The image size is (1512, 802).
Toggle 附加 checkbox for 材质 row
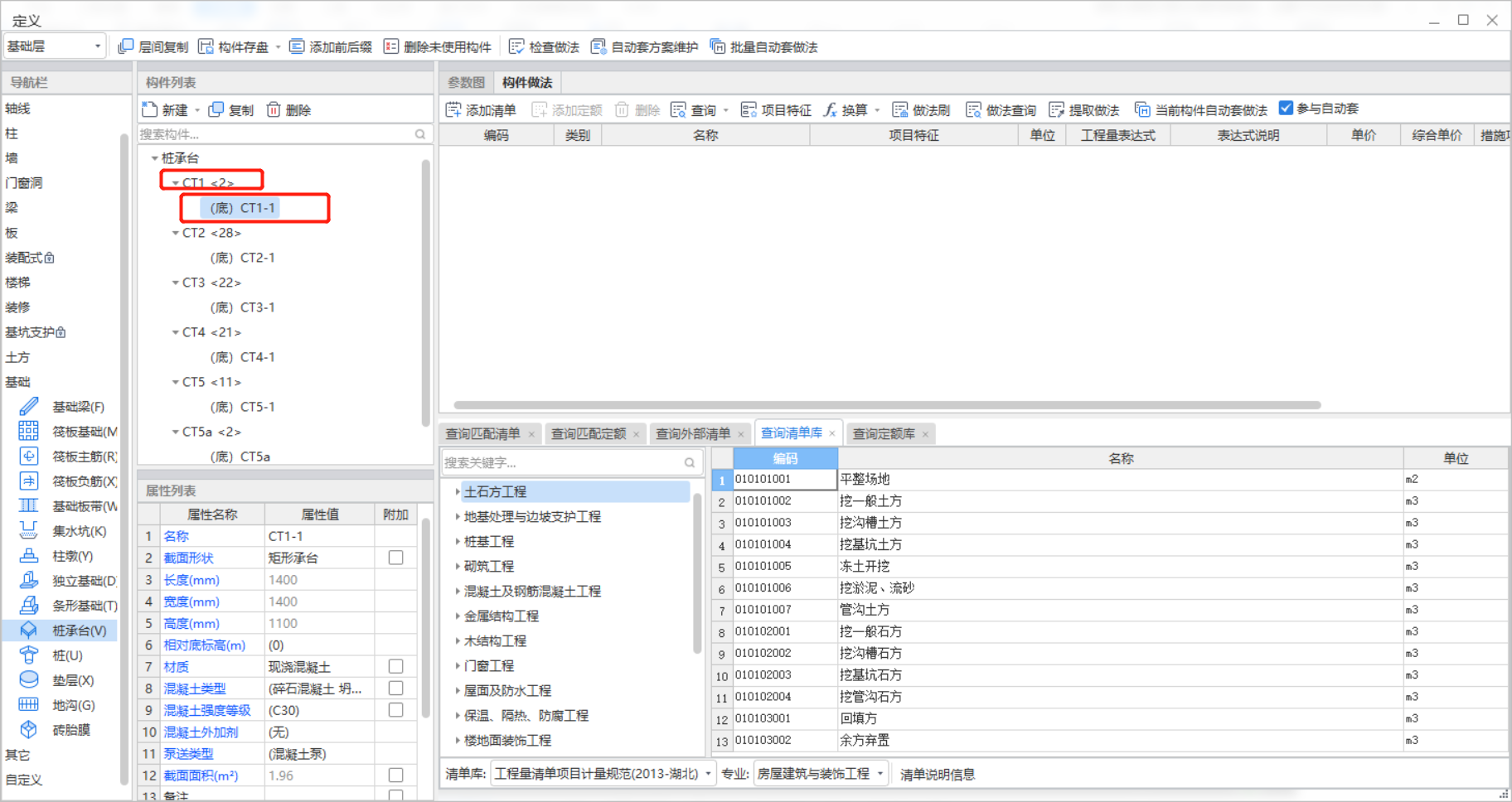[396, 666]
